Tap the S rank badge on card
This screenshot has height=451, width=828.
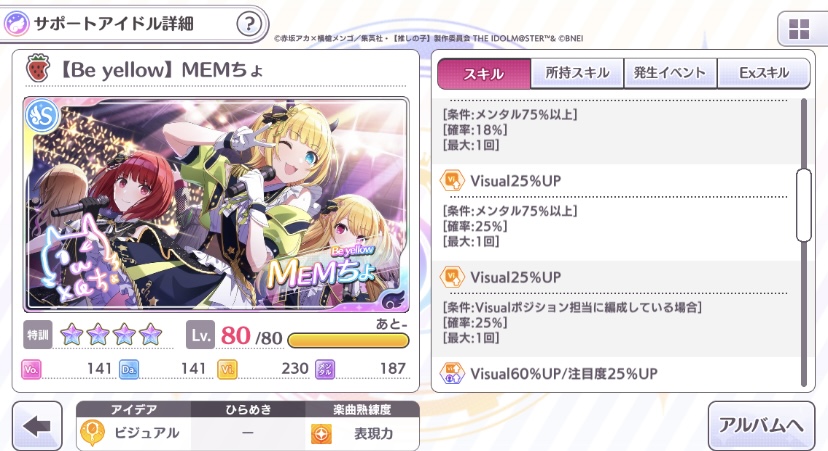(x=43, y=116)
